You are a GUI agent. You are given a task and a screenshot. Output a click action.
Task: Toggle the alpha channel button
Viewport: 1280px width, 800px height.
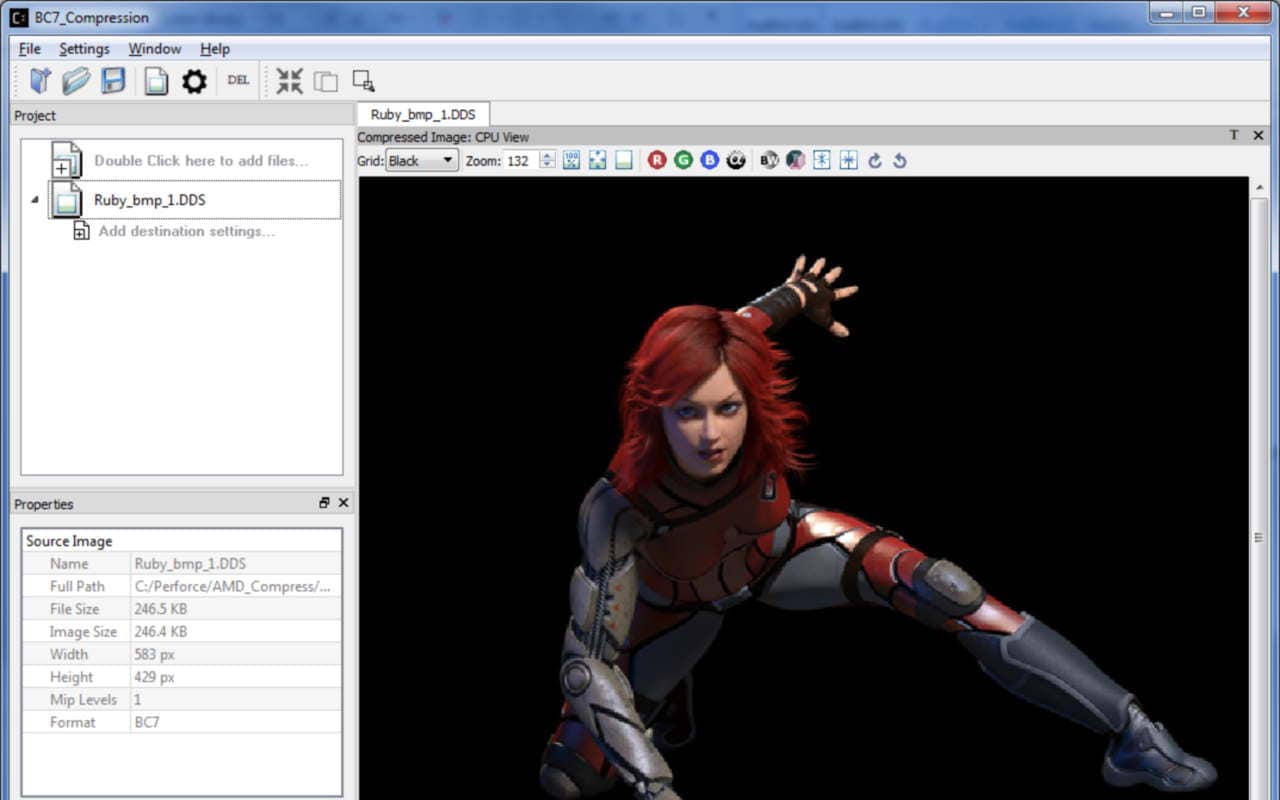point(736,160)
